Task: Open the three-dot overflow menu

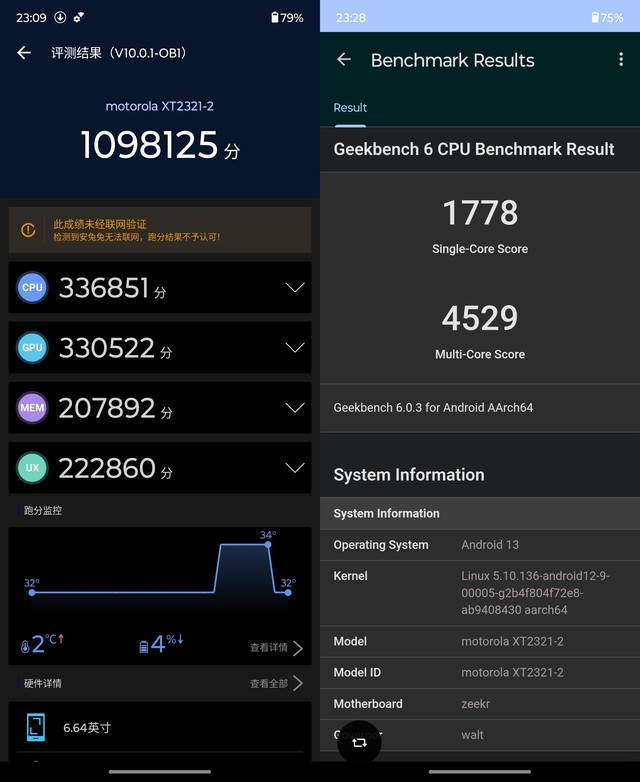Action: coord(620,60)
